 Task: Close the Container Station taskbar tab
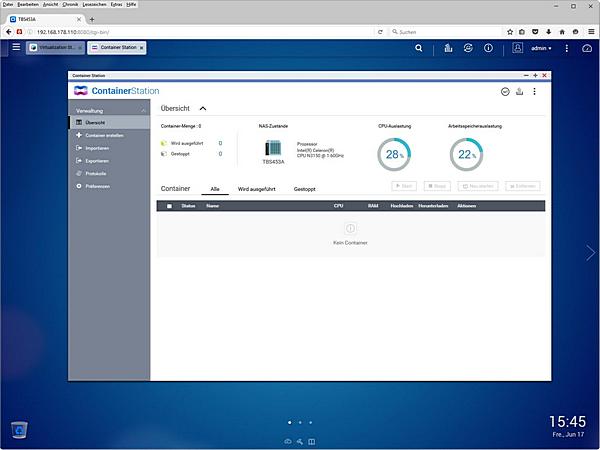(141, 48)
